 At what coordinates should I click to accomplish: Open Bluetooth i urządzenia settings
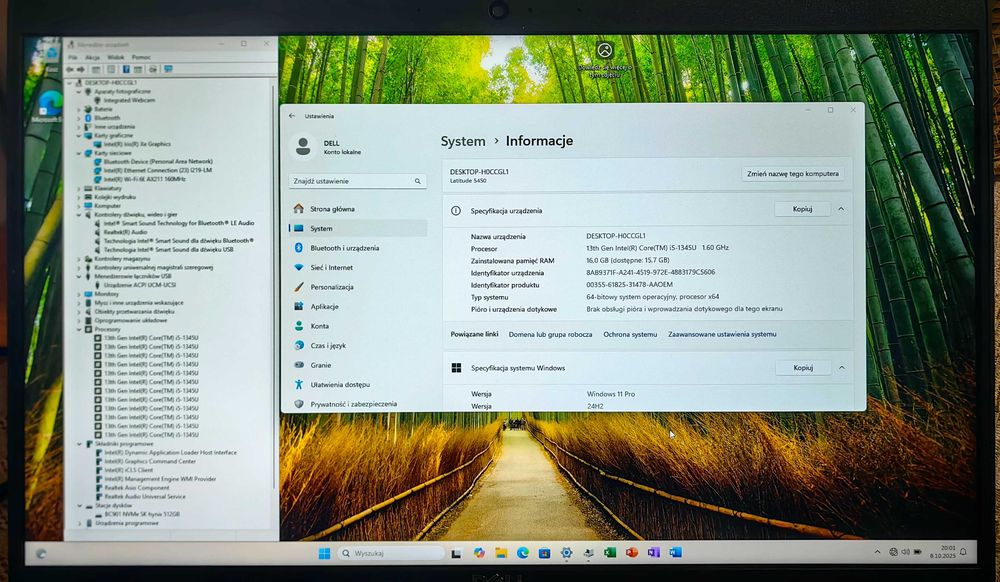[357, 248]
